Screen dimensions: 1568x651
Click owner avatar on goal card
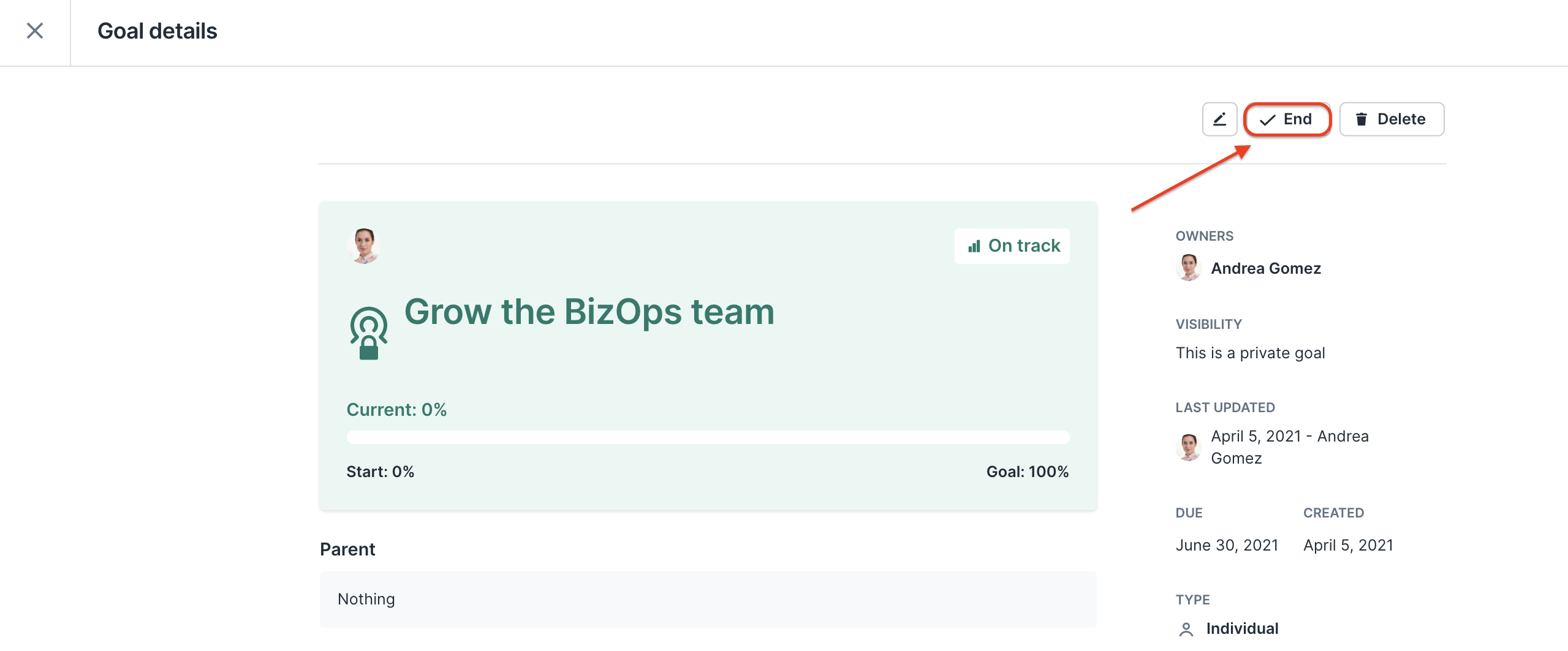click(364, 246)
